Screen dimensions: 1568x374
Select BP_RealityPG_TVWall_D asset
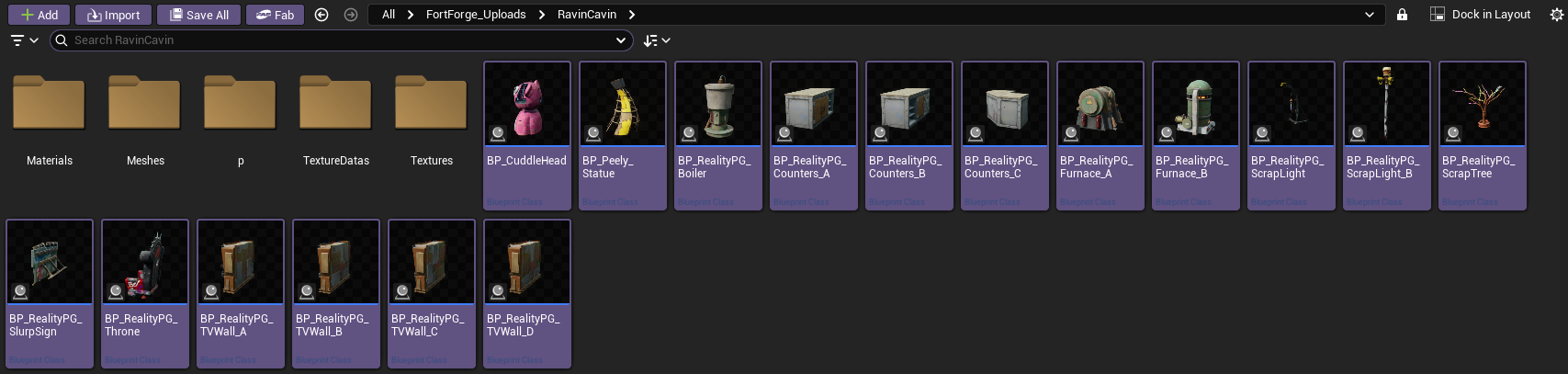pos(527,294)
